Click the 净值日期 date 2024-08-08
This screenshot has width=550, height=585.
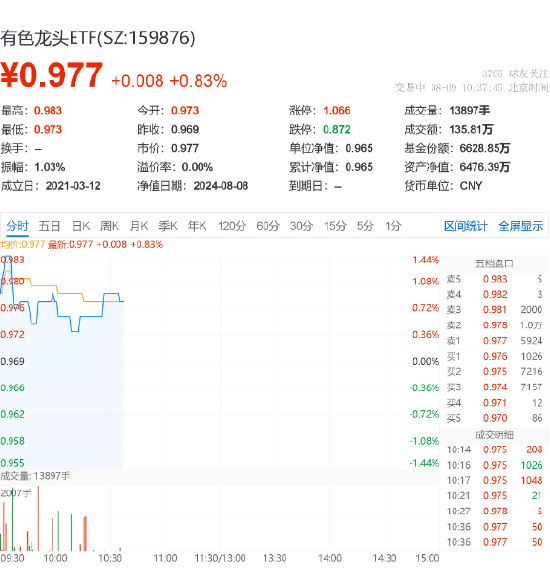[x=221, y=186]
